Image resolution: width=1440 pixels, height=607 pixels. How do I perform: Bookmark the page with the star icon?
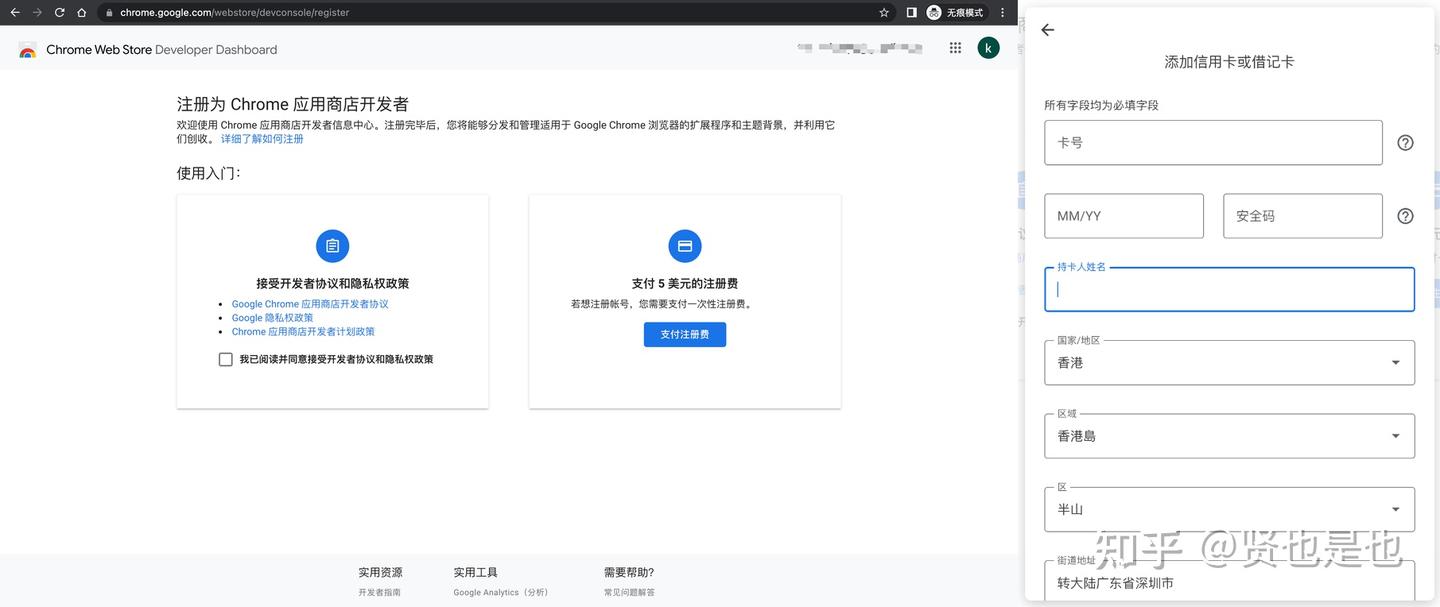pos(883,13)
